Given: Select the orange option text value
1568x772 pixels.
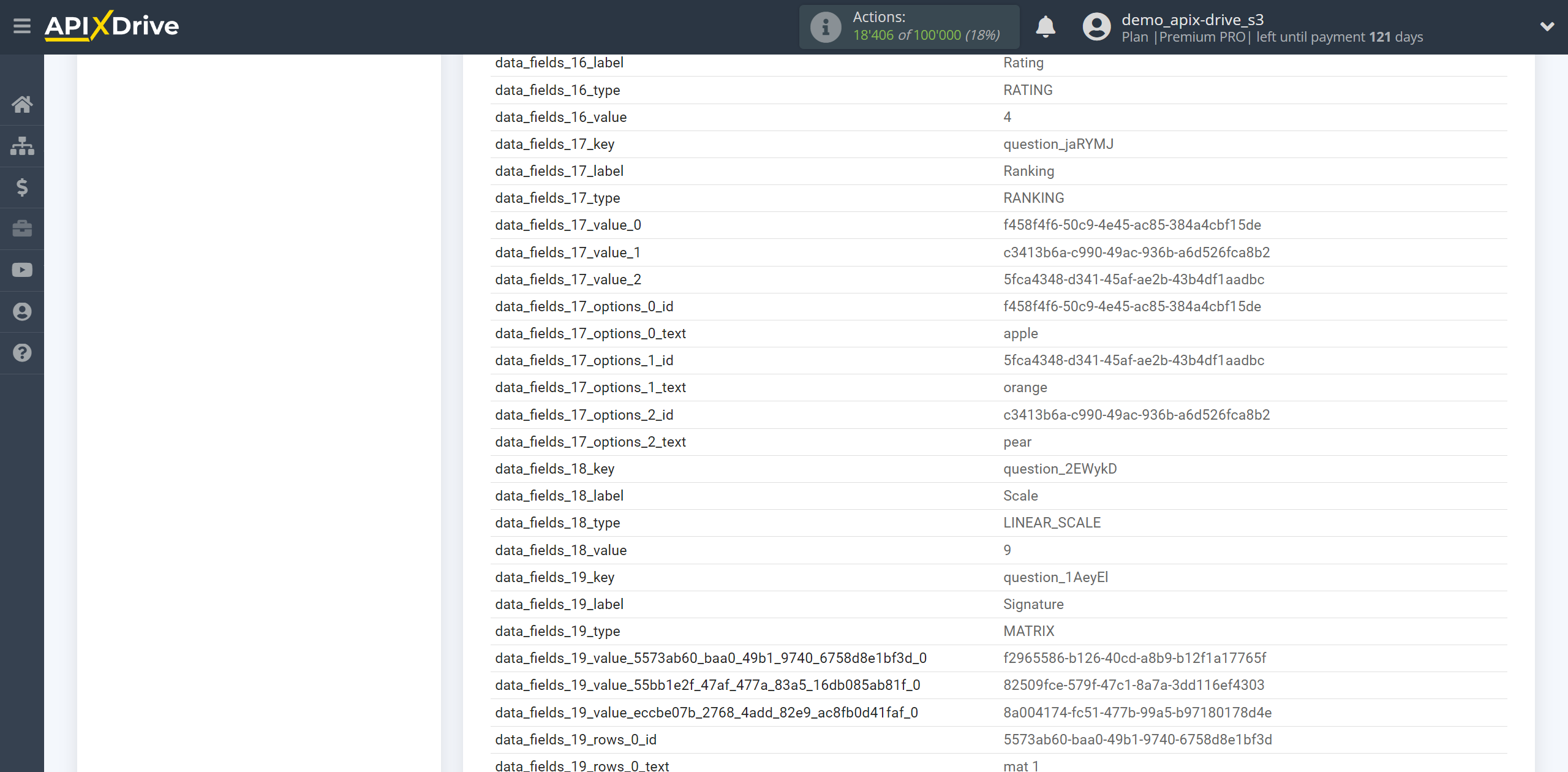Looking at the screenshot, I should click(1025, 387).
